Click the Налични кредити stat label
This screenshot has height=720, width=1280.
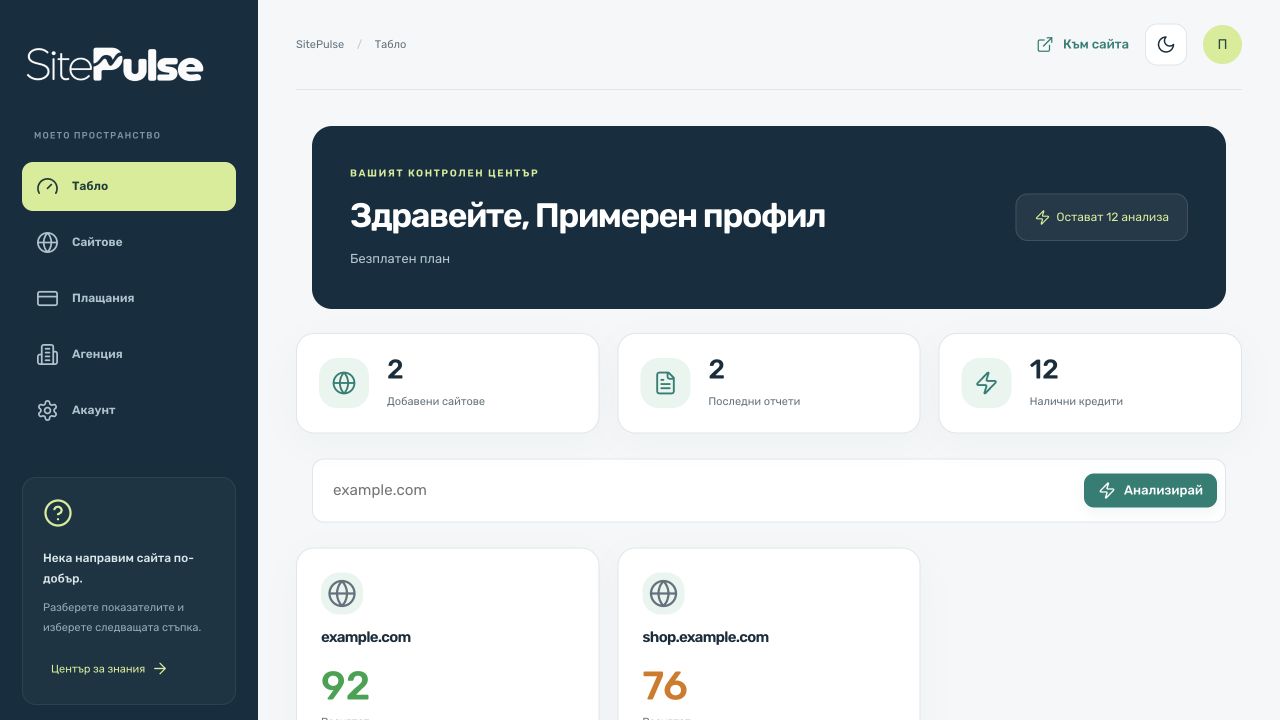coord(1076,401)
